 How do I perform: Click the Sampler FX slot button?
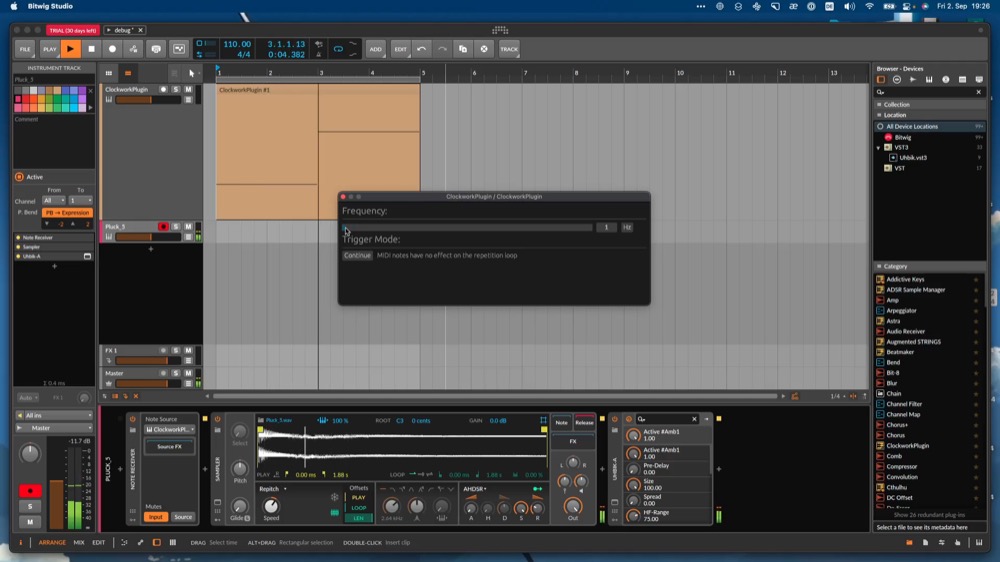(x=573, y=441)
